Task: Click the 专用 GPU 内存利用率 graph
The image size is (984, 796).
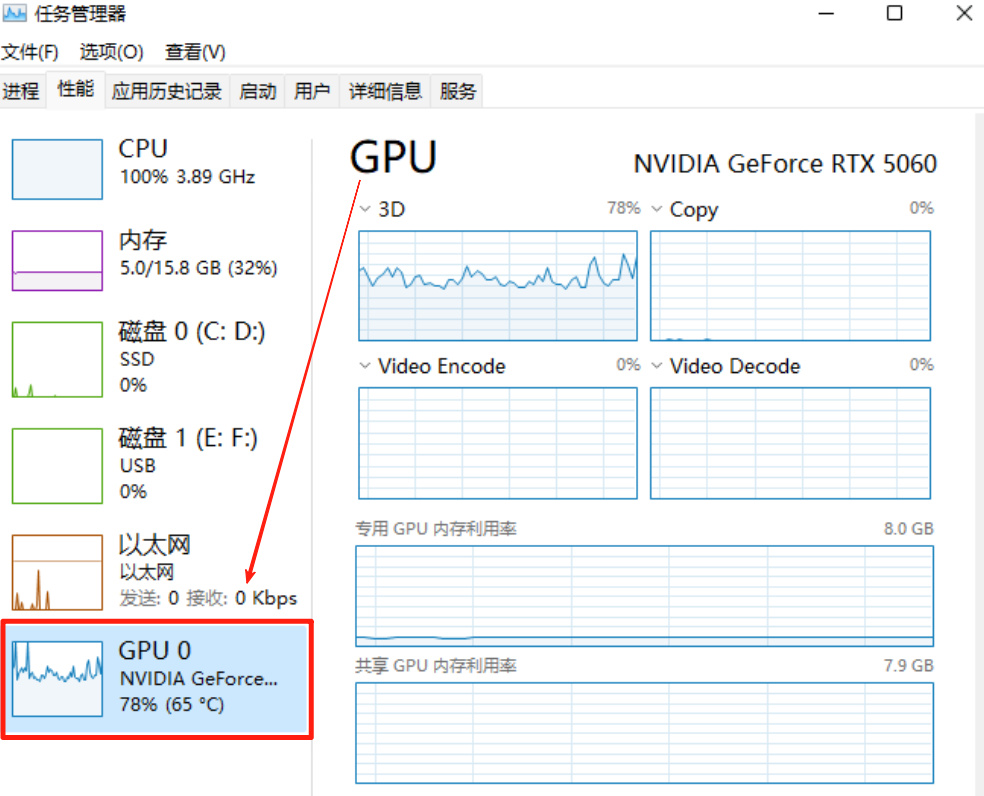Action: click(x=644, y=595)
